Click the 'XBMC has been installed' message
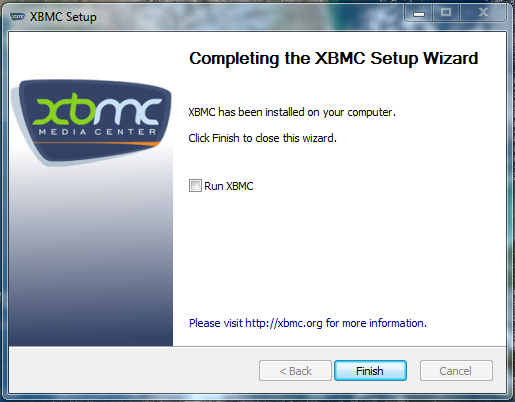 click(292, 112)
